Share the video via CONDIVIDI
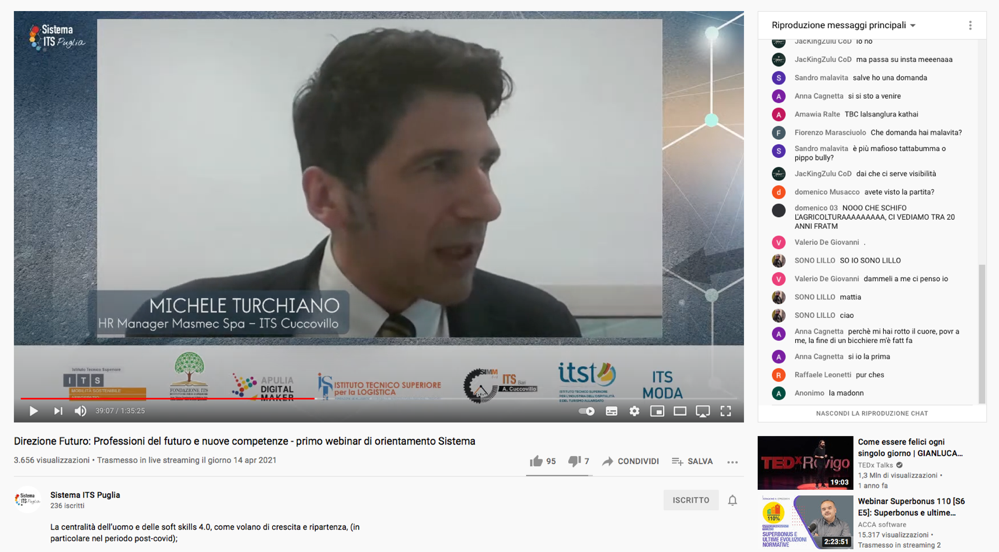 [631, 461]
